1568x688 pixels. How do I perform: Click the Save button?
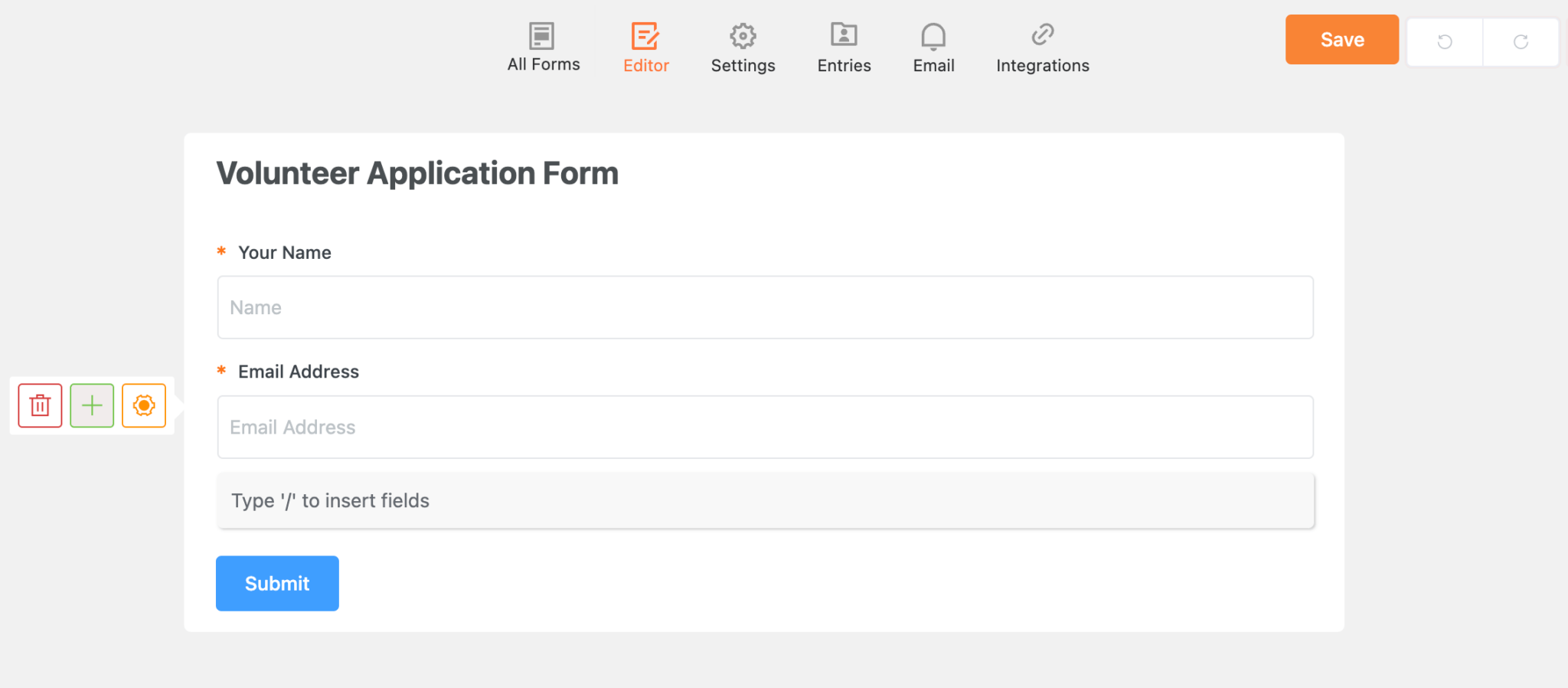point(1341,39)
